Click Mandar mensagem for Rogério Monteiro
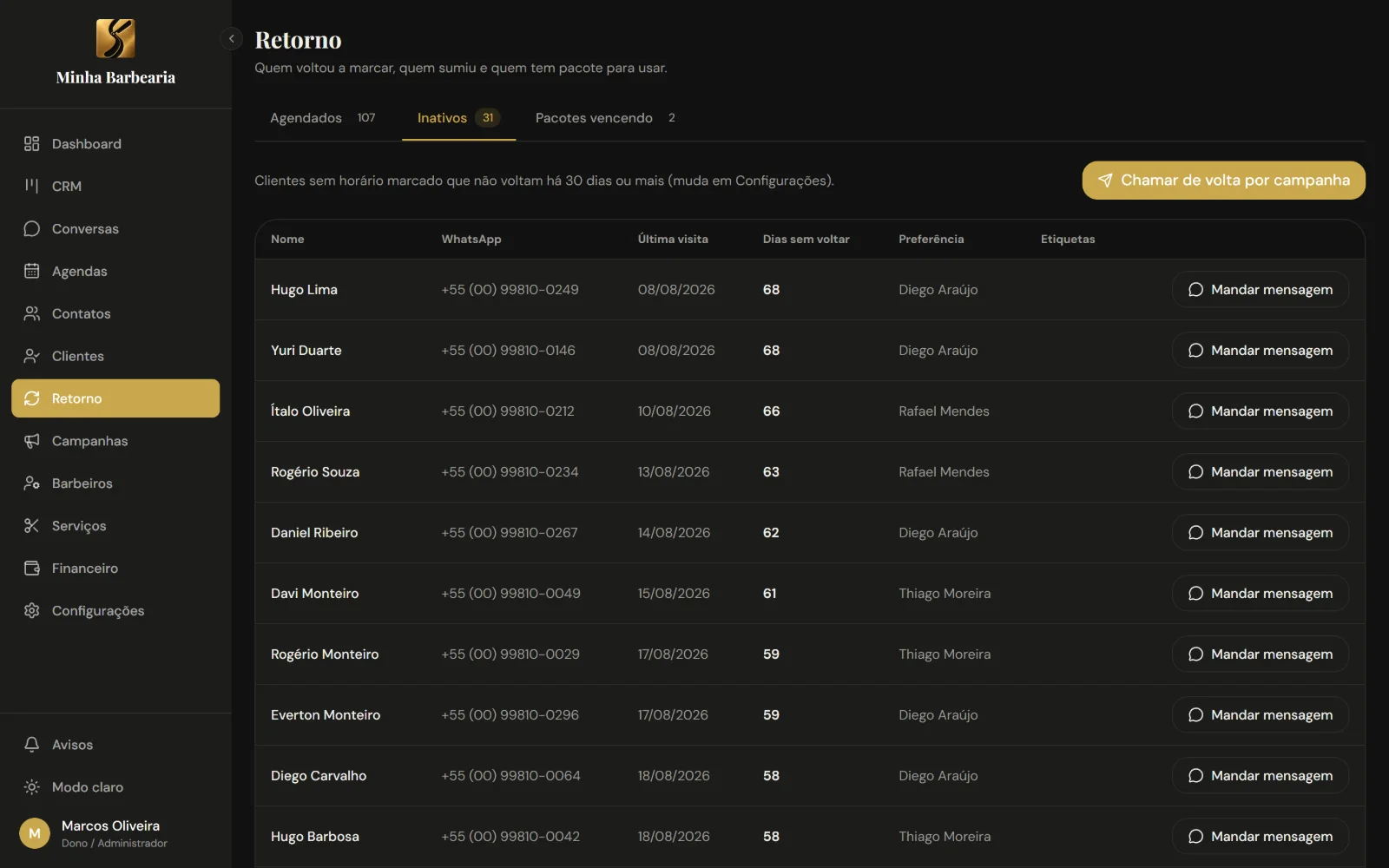This screenshot has height=868, width=1389. tap(1261, 654)
